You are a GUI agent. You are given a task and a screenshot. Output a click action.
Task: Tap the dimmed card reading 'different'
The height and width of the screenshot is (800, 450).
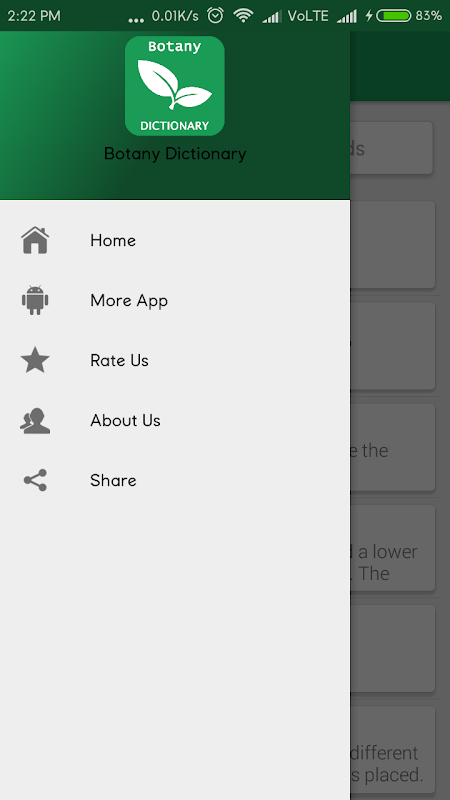coord(392,749)
